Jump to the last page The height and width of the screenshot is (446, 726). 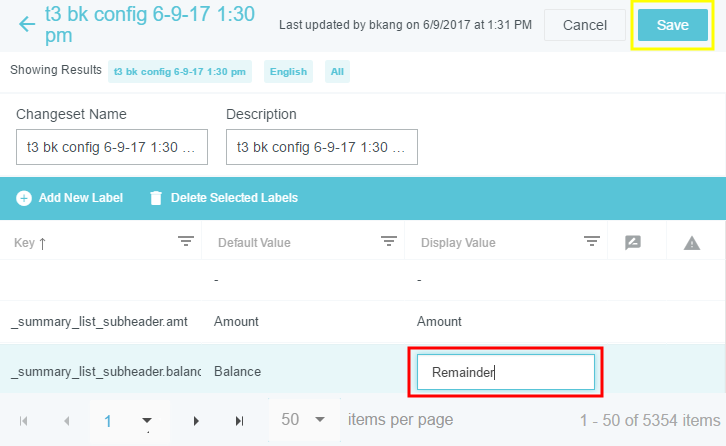coord(239,421)
